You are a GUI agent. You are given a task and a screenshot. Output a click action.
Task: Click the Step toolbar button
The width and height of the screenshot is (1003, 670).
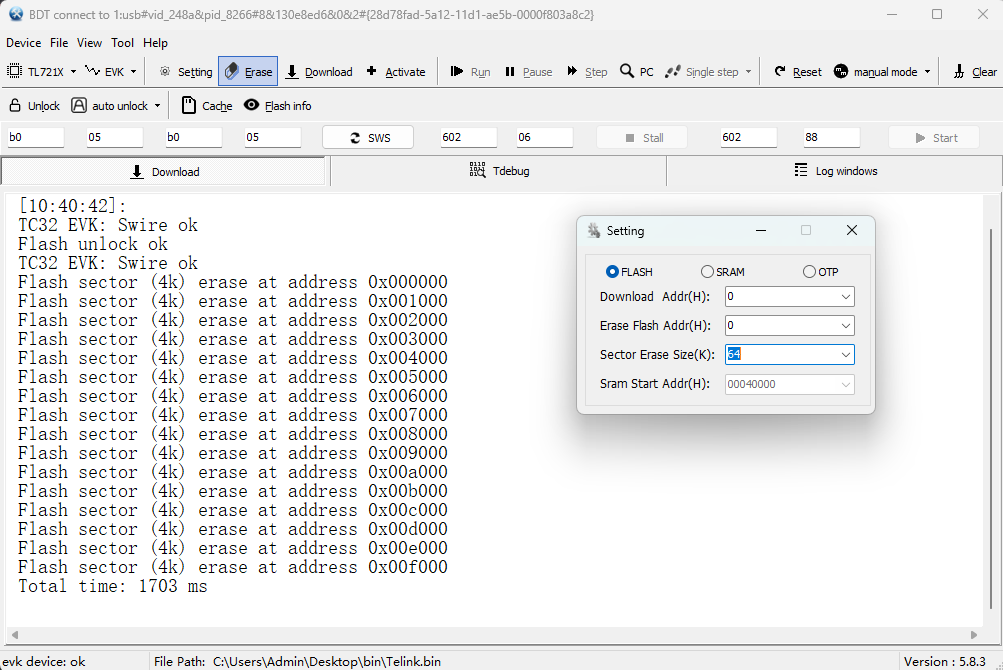tap(587, 72)
